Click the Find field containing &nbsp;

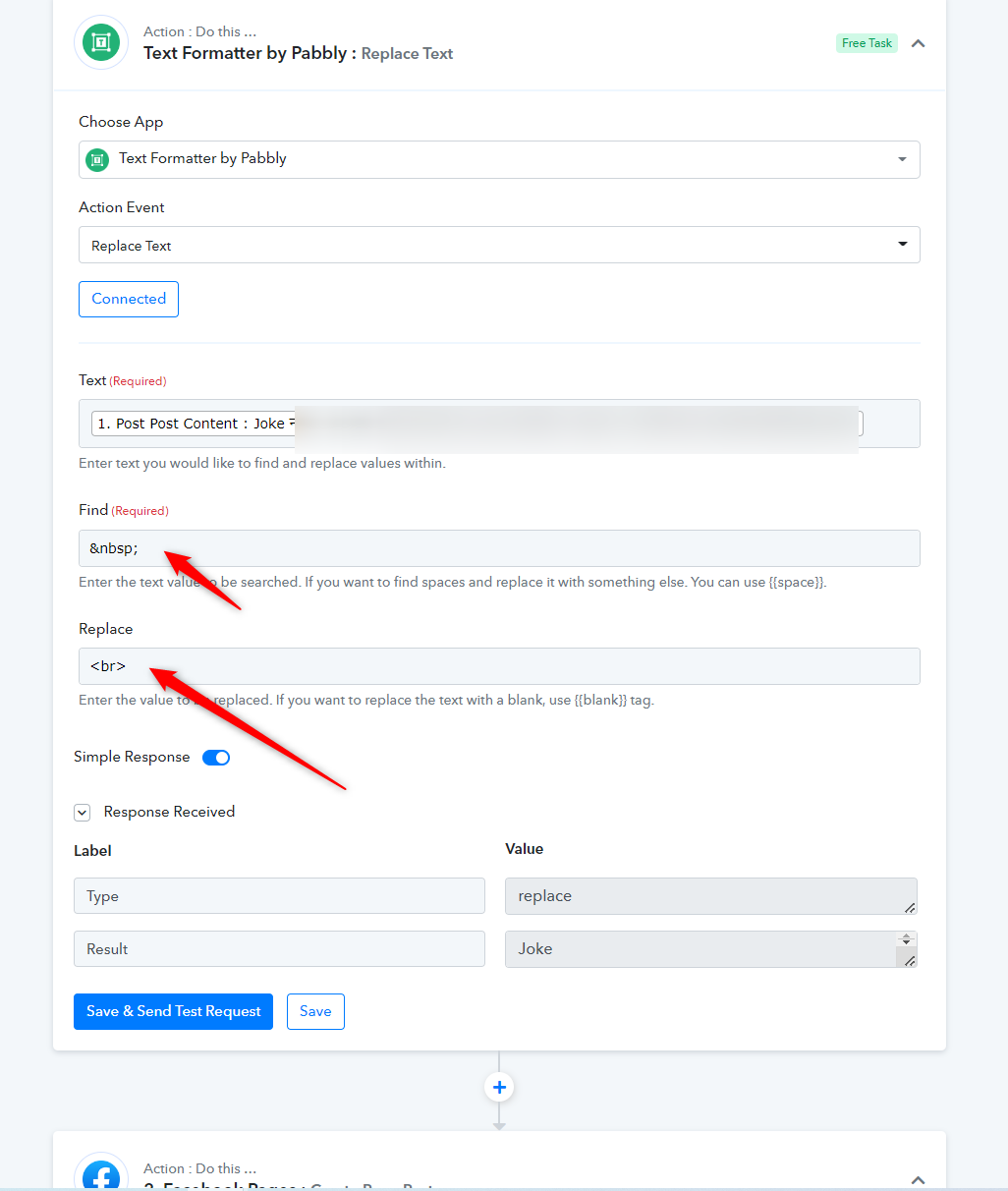point(499,548)
